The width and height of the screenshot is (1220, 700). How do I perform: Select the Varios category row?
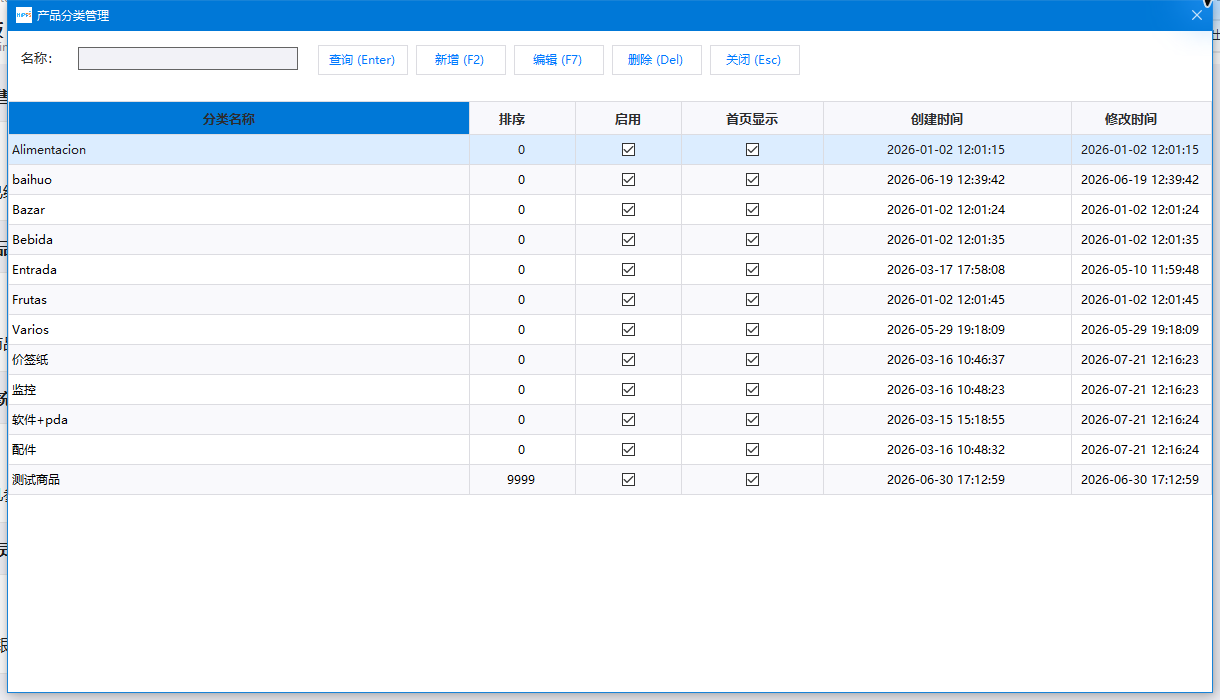point(610,330)
